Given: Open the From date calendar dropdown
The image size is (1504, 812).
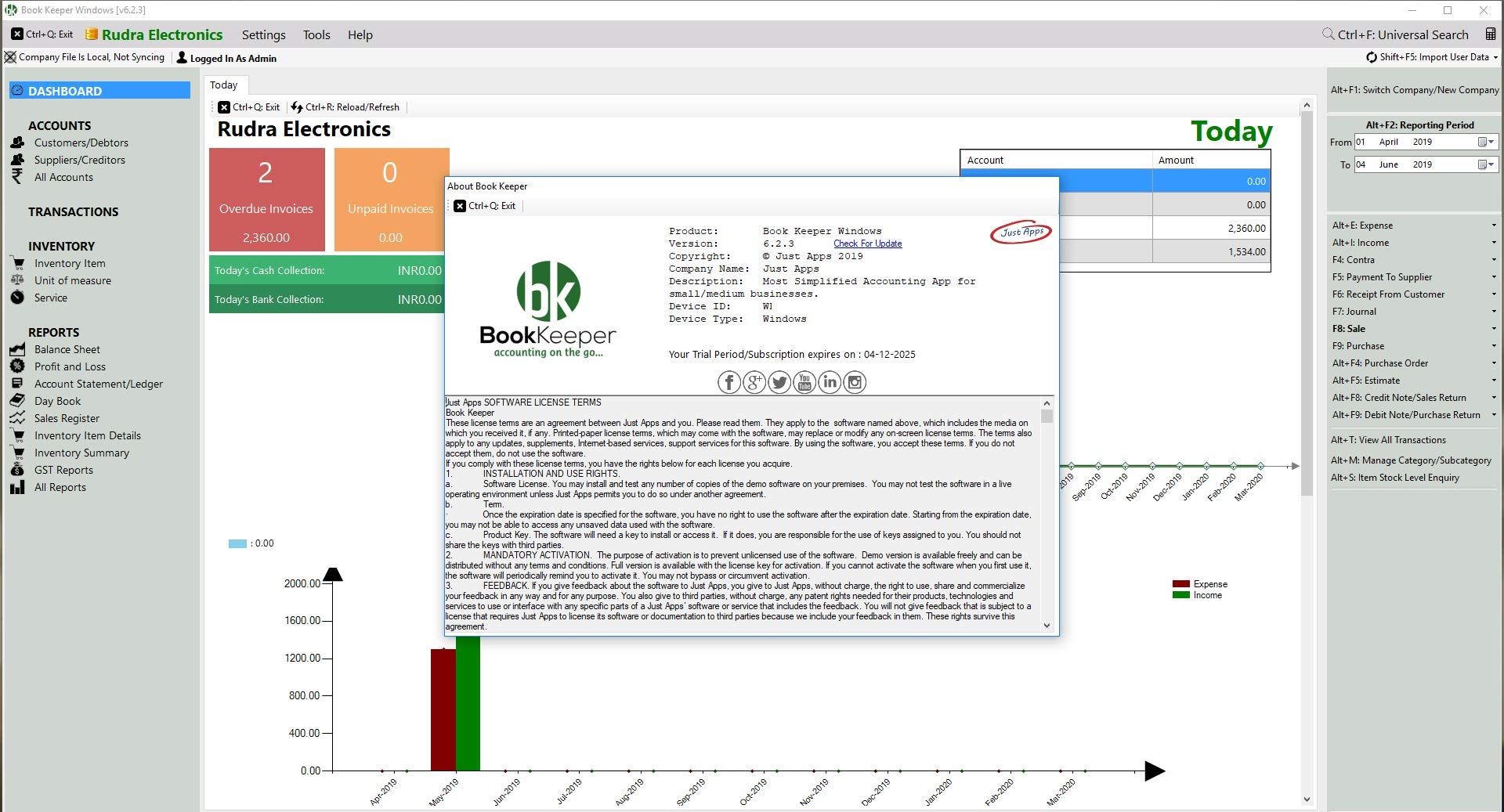Looking at the screenshot, I should (x=1486, y=142).
